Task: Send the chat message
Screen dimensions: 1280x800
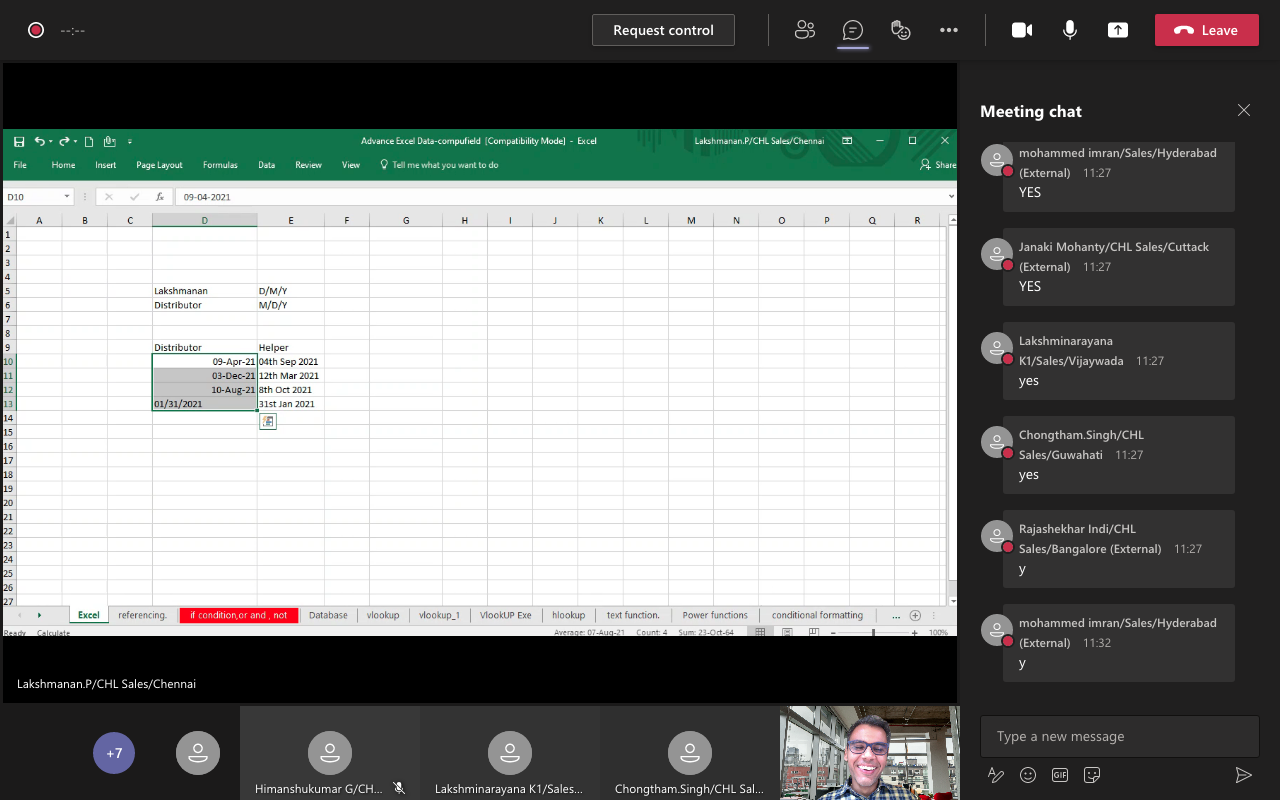Action: 1243,775
